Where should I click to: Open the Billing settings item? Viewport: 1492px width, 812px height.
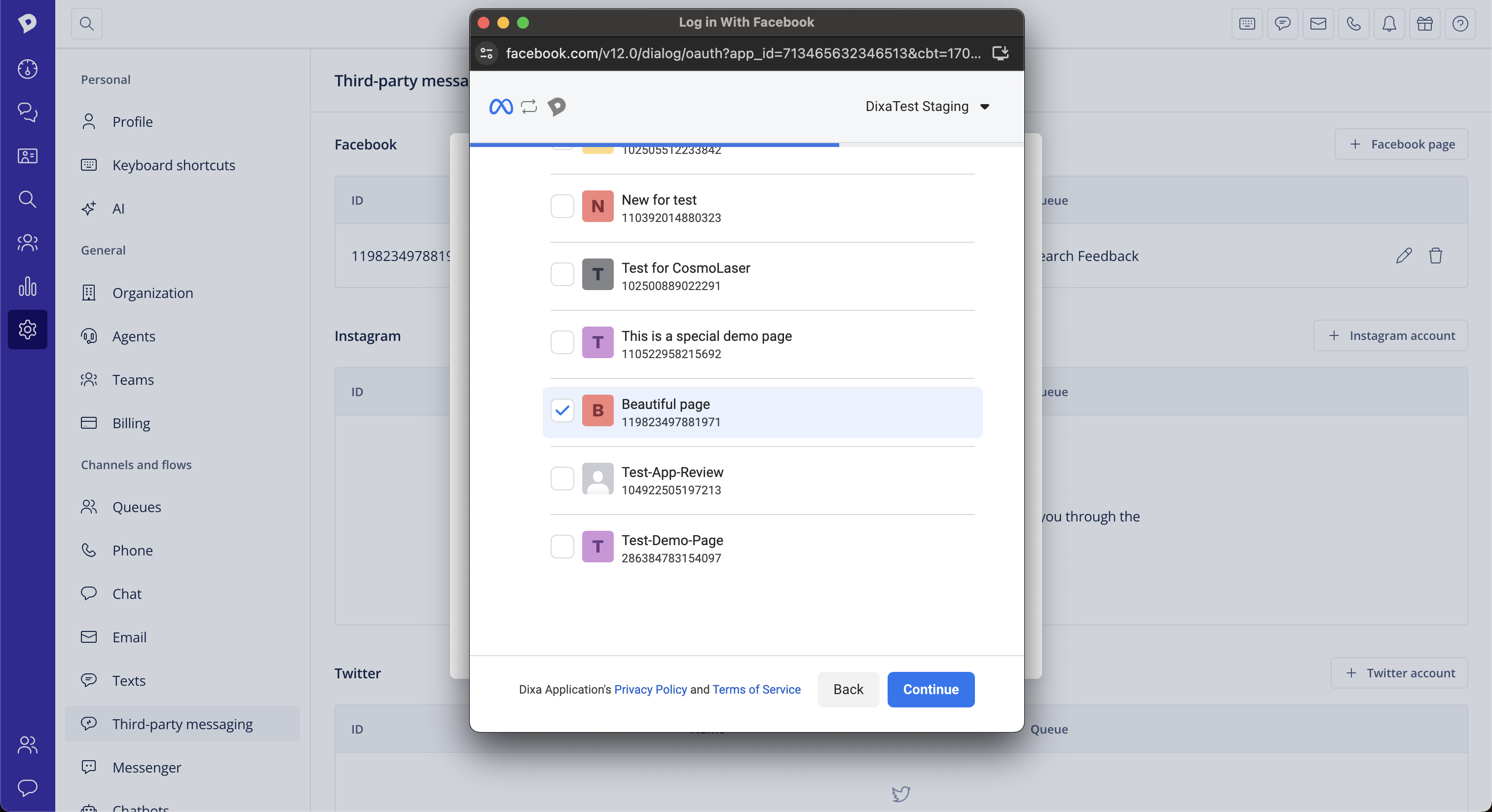point(183,423)
